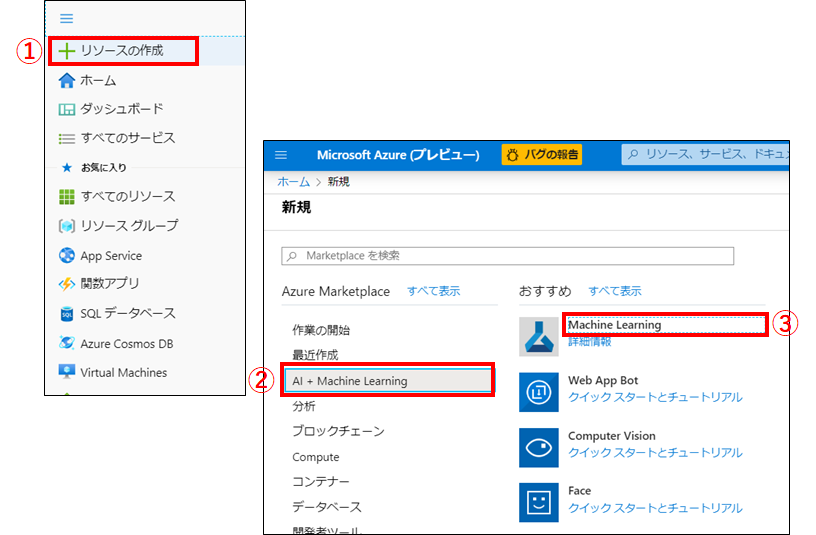Select データベース category
816x535 pixels.
pyautogui.click(x=326, y=507)
